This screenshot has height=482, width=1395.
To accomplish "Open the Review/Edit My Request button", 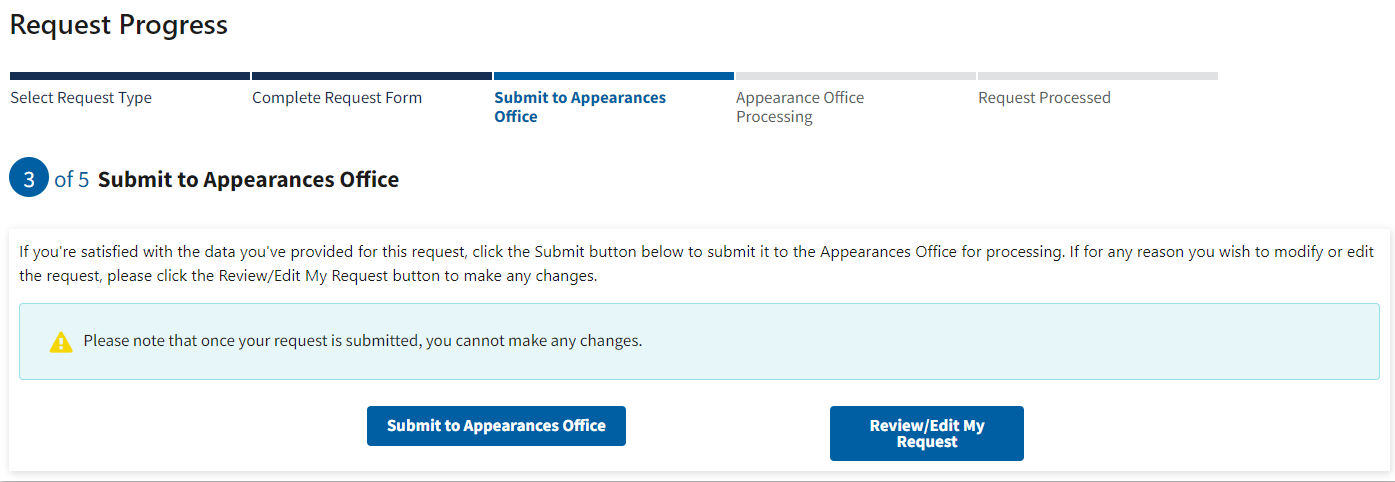I will click(x=926, y=433).
